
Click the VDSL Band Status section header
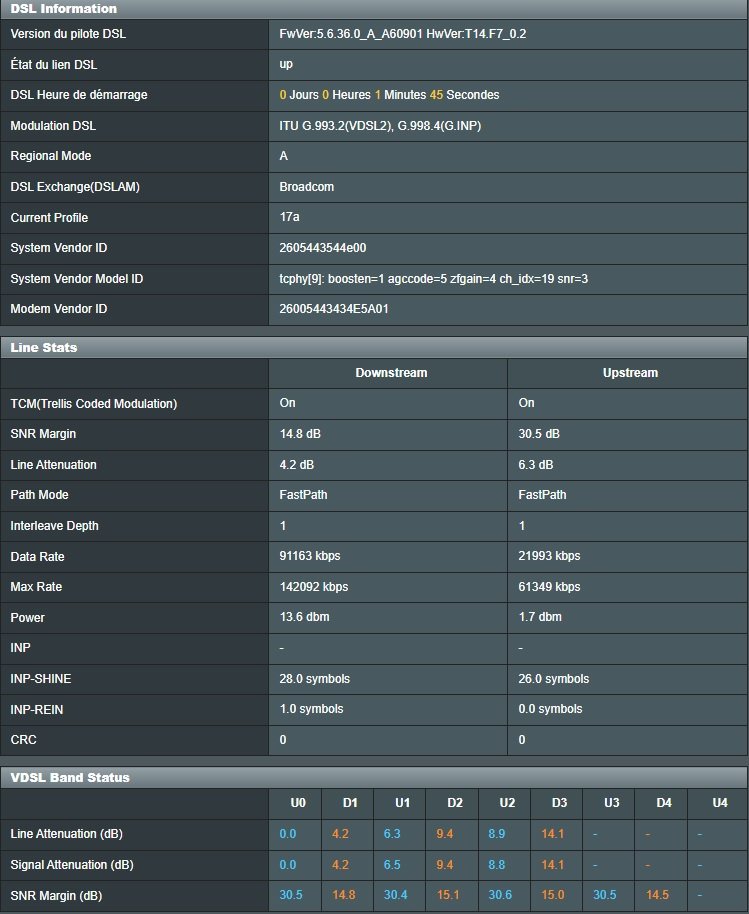[70, 777]
